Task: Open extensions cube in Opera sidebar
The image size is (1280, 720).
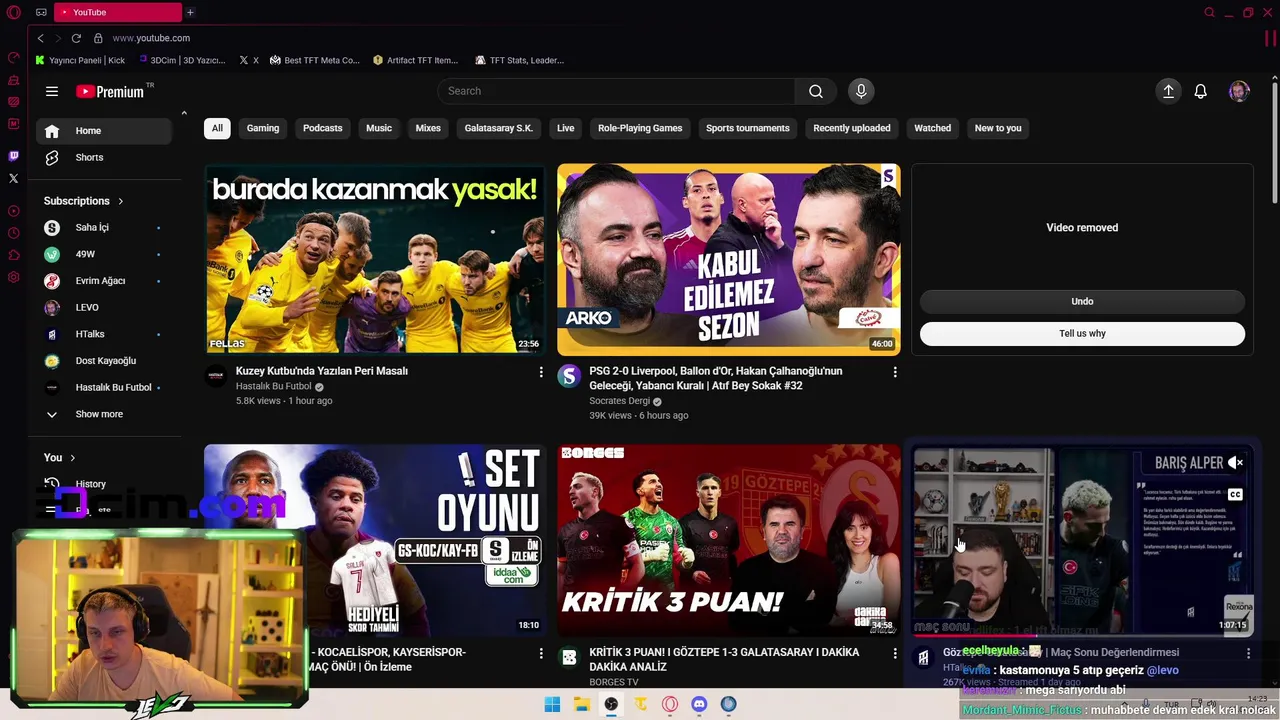Action: click(x=14, y=255)
